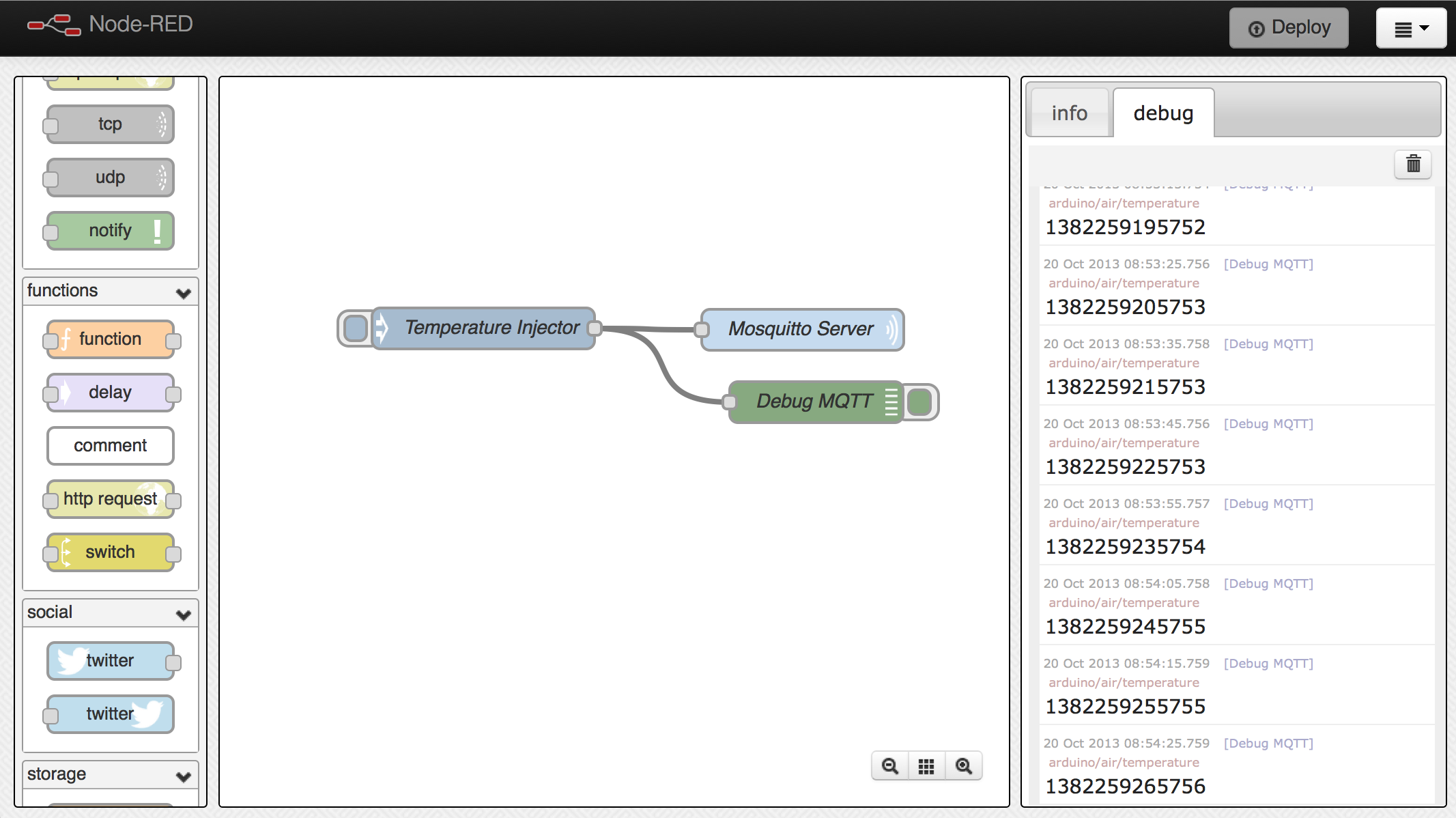Viewport: 1456px width, 818px height.
Task: Click topic text under 08:54:25.759 message
Action: pos(1124,763)
